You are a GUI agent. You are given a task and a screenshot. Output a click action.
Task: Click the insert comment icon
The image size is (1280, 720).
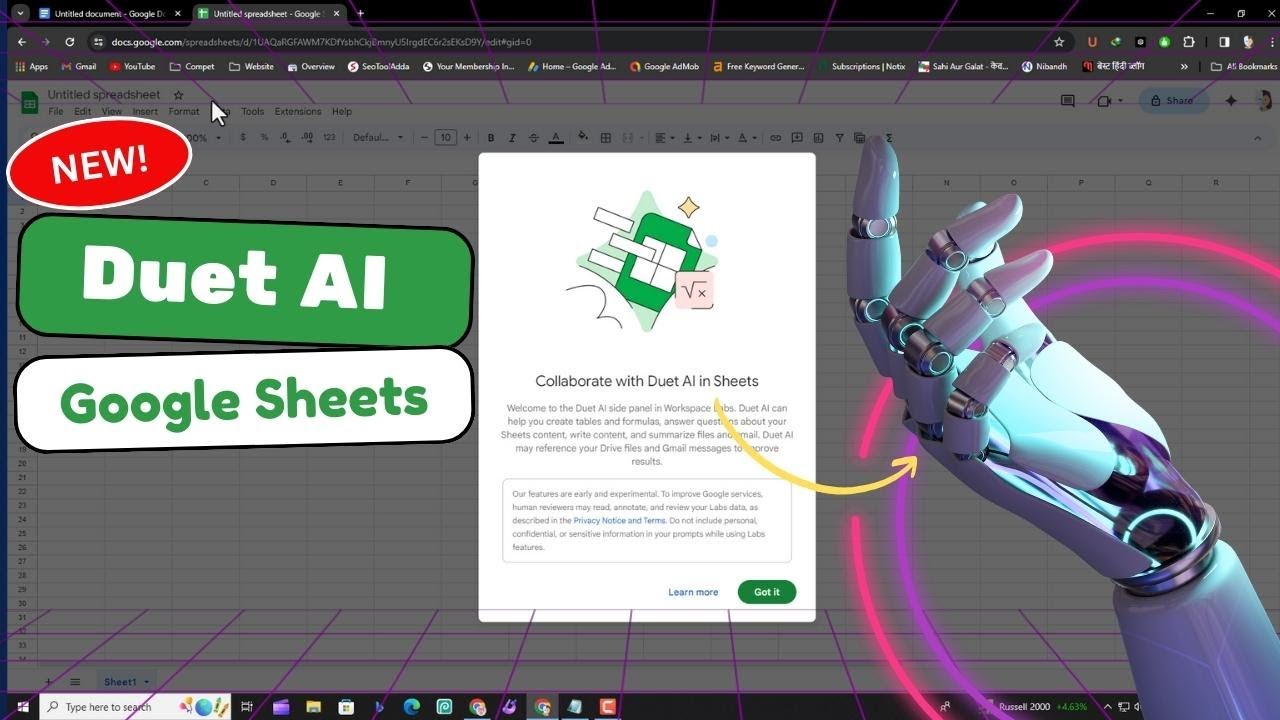click(x=799, y=138)
